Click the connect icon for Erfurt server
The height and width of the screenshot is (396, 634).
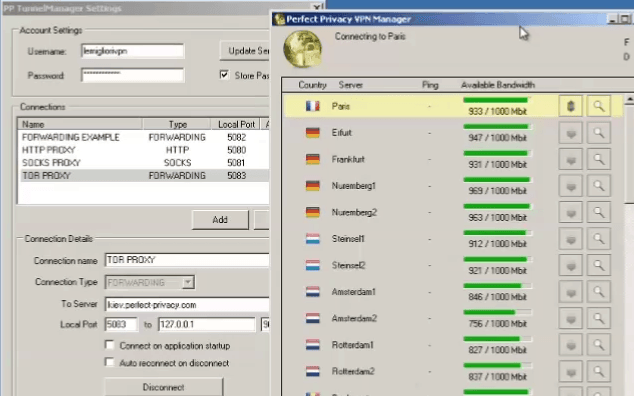coord(571,133)
